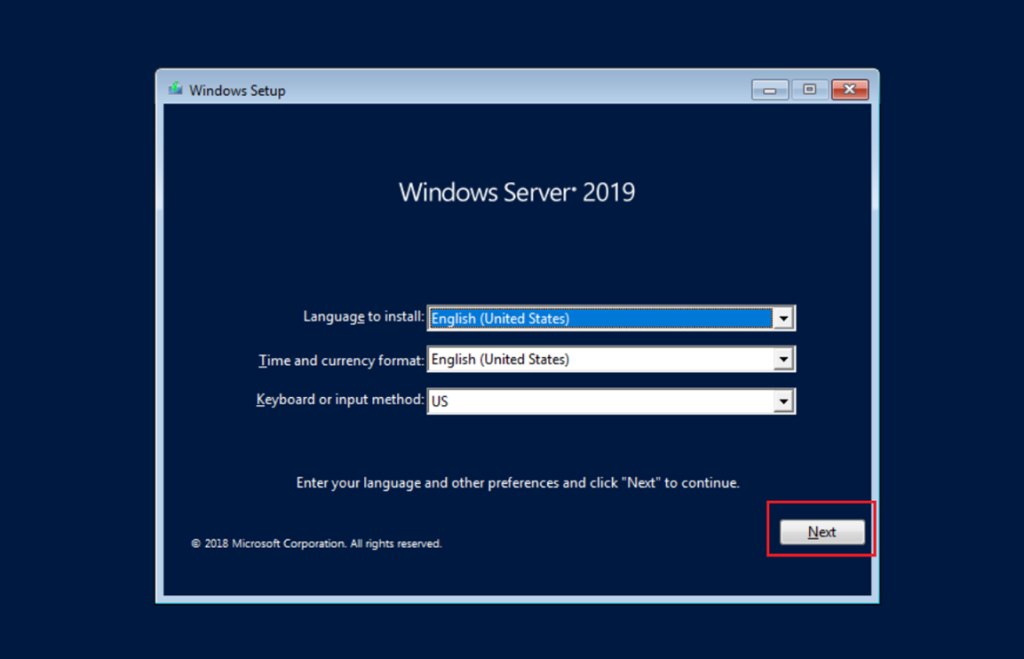Minimize the Windows Setup window
The height and width of the screenshot is (659, 1024).
(770, 90)
